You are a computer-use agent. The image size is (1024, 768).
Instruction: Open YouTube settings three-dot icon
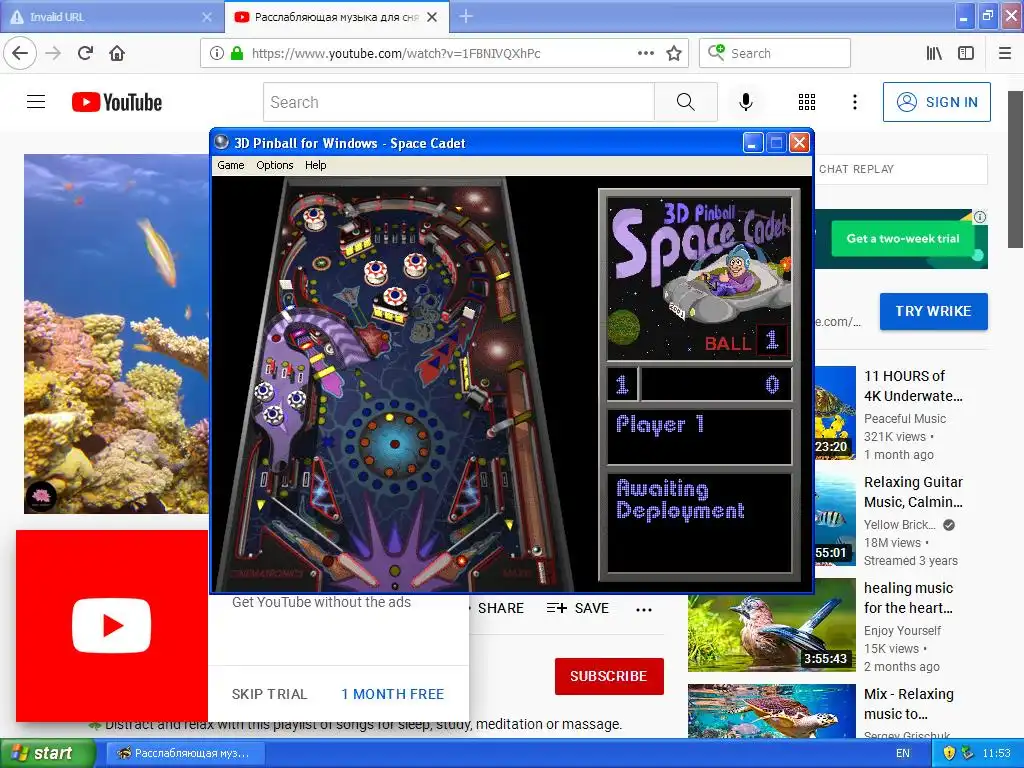[855, 102]
